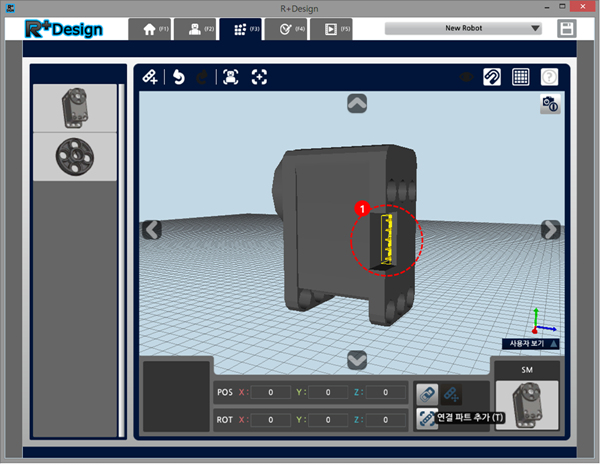The height and width of the screenshot is (465, 600).
Task: Toggle the grid display button
Action: 521,76
